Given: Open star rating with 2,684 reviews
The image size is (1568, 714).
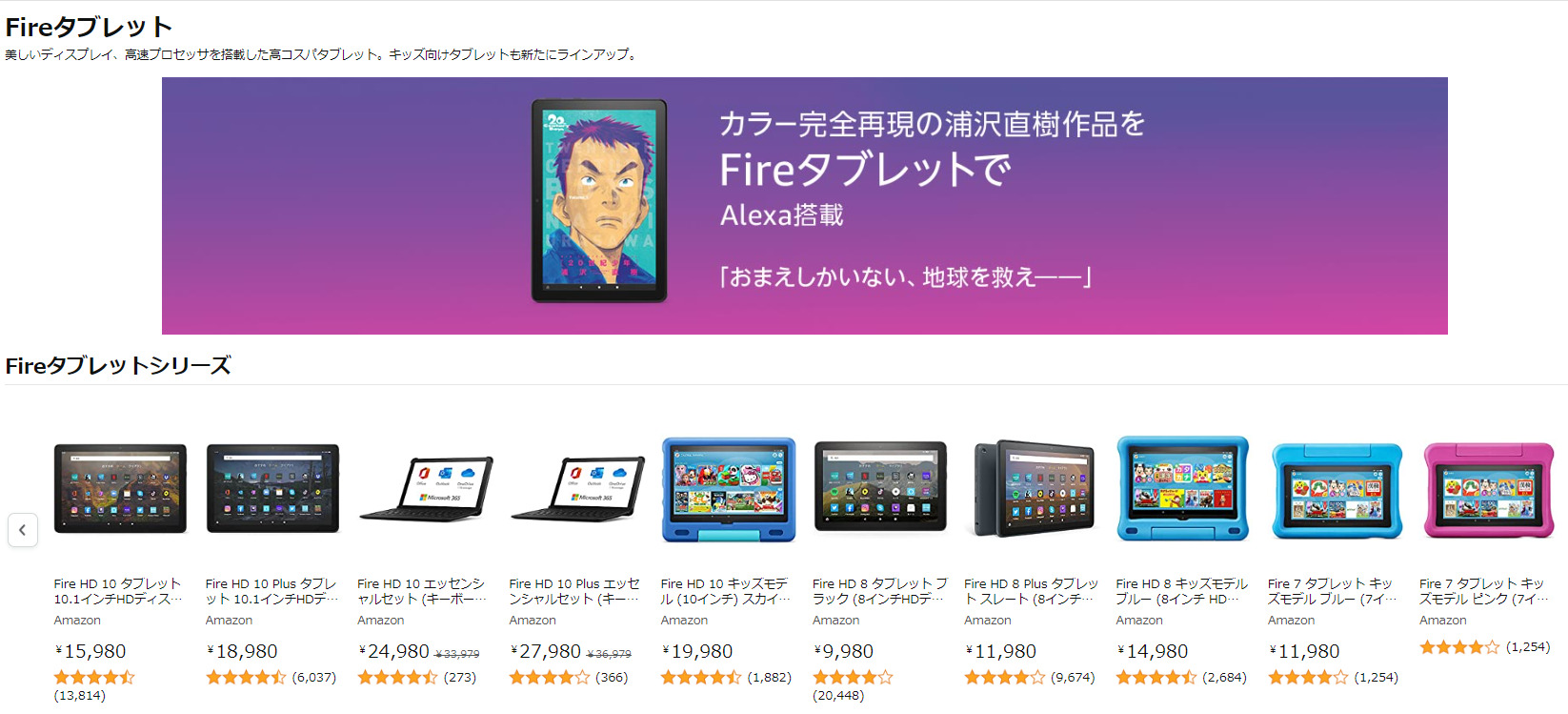Looking at the screenshot, I should (x=1156, y=678).
